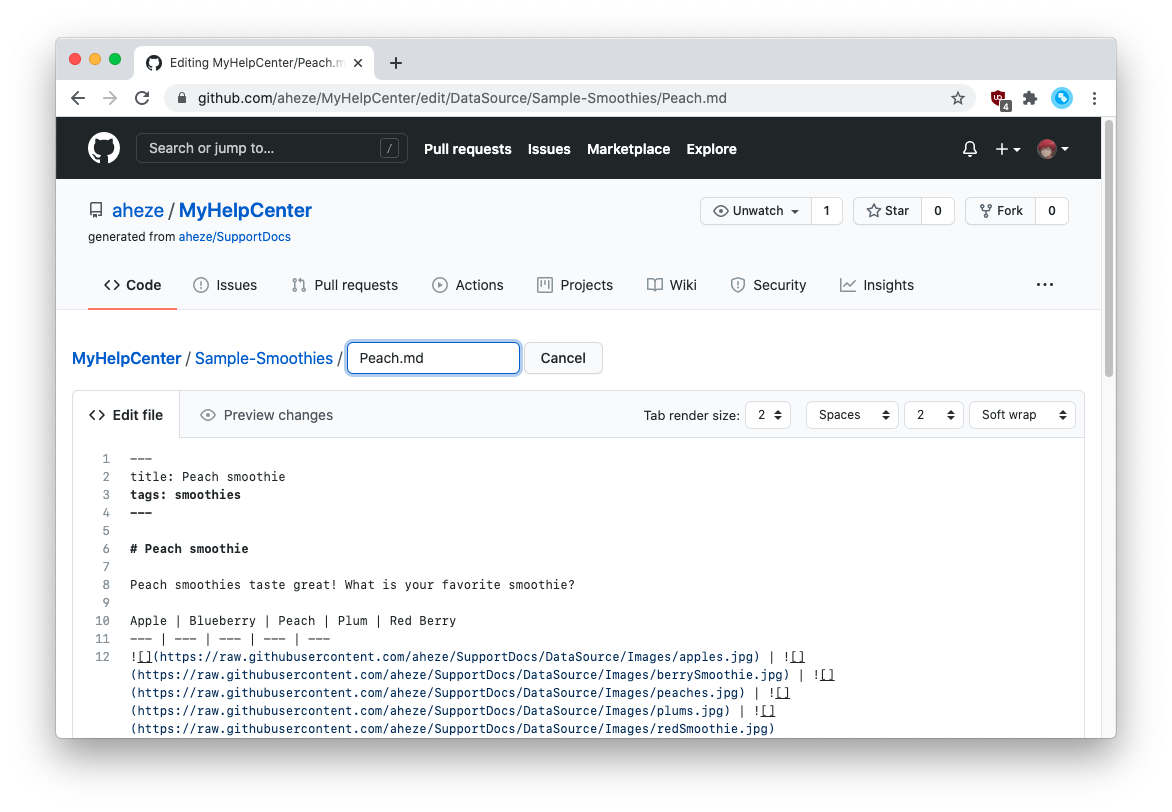Open a new browser tab
The height and width of the screenshot is (812, 1172).
point(396,63)
